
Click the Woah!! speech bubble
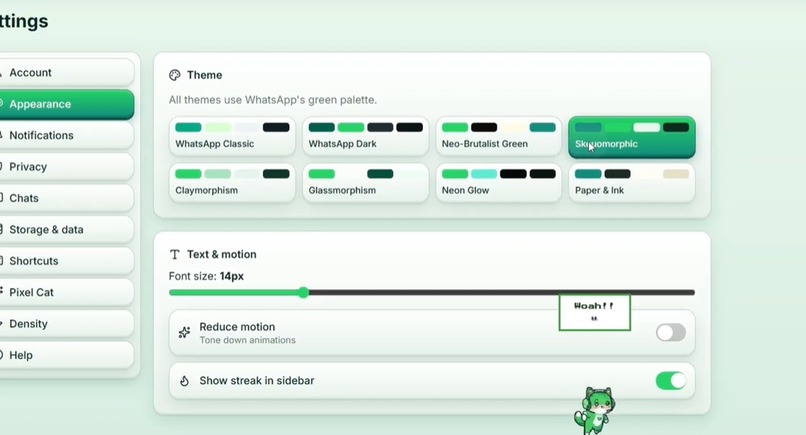point(595,312)
